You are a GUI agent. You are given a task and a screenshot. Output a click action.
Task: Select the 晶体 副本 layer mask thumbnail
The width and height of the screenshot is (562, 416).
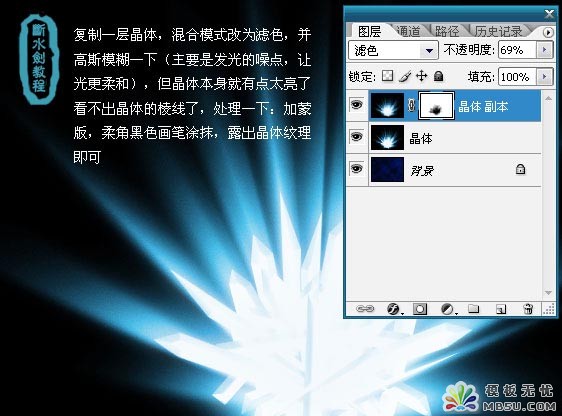coord(437,106)
